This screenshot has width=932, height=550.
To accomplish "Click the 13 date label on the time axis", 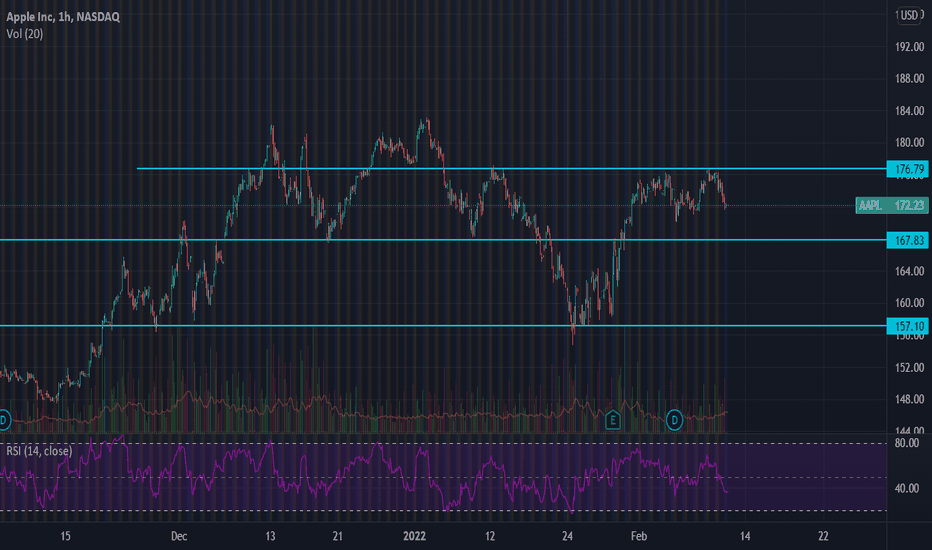I will [270, 536].
